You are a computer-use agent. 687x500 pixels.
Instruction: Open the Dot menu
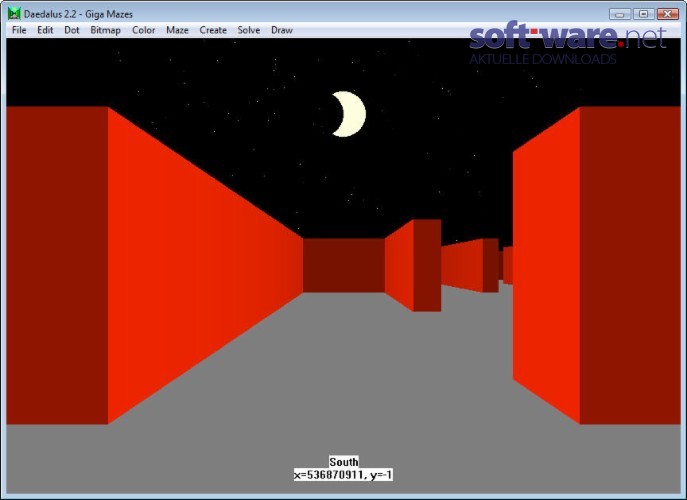point(71,30)
